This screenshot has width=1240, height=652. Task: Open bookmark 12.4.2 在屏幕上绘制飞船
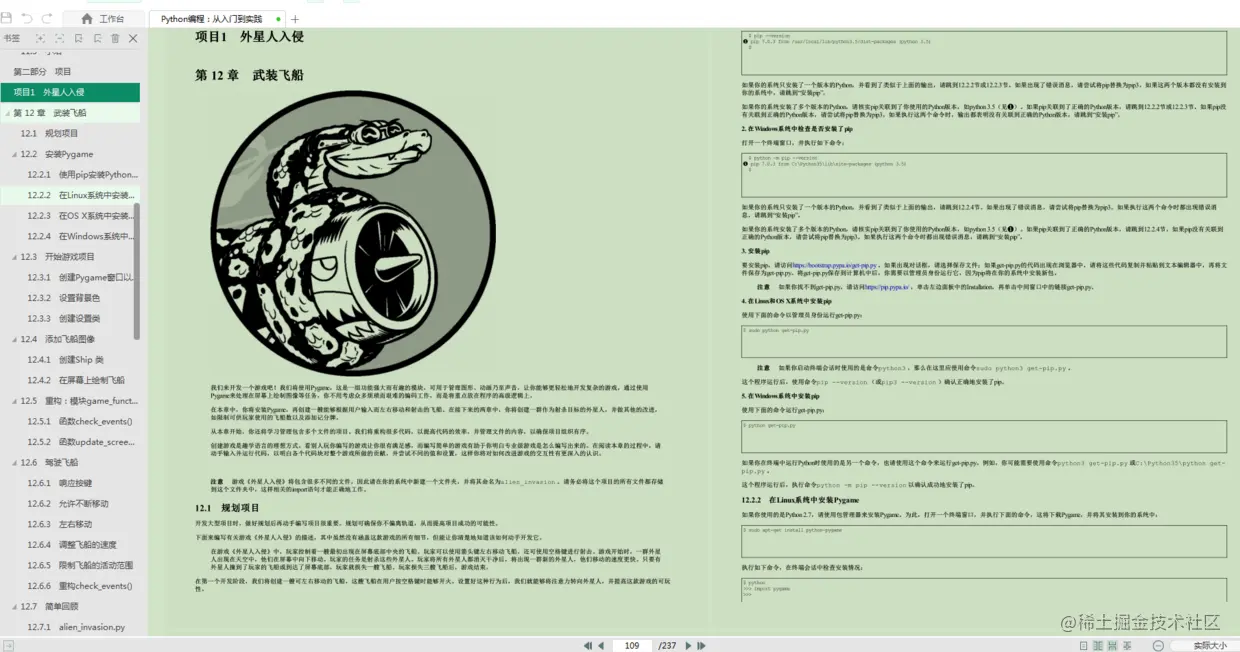[x=76, y=380]
